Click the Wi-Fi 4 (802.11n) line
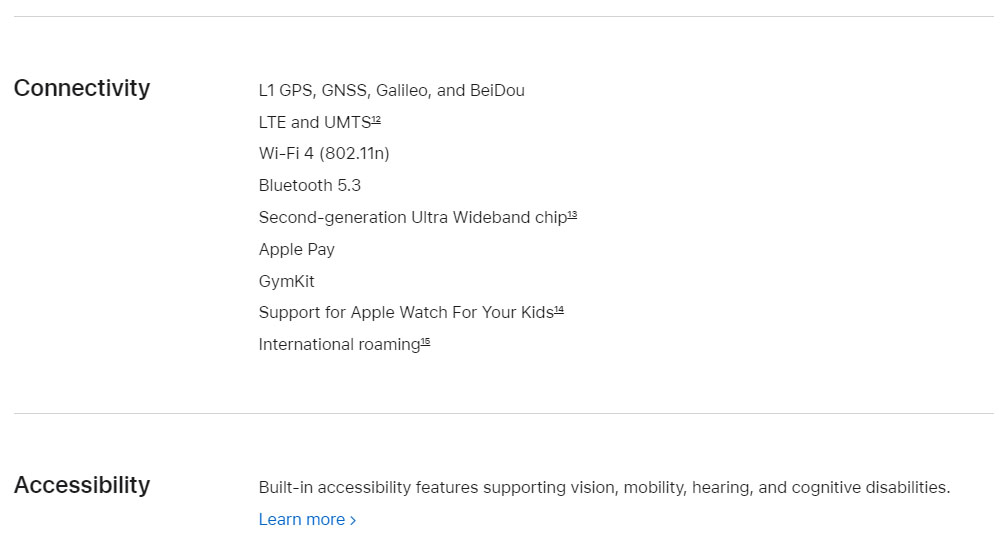This screenshot has width=1005, height=539. pos(324,153)
